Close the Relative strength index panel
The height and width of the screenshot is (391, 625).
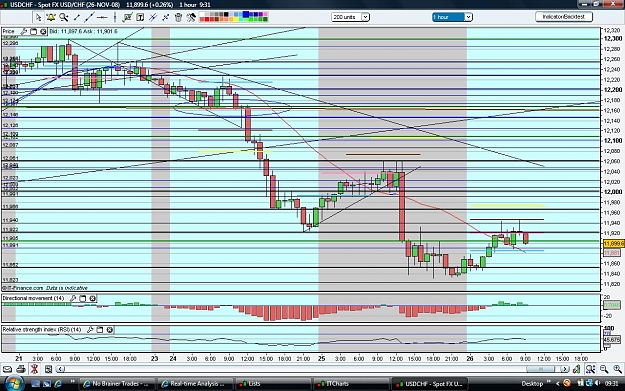click(110, 330)
